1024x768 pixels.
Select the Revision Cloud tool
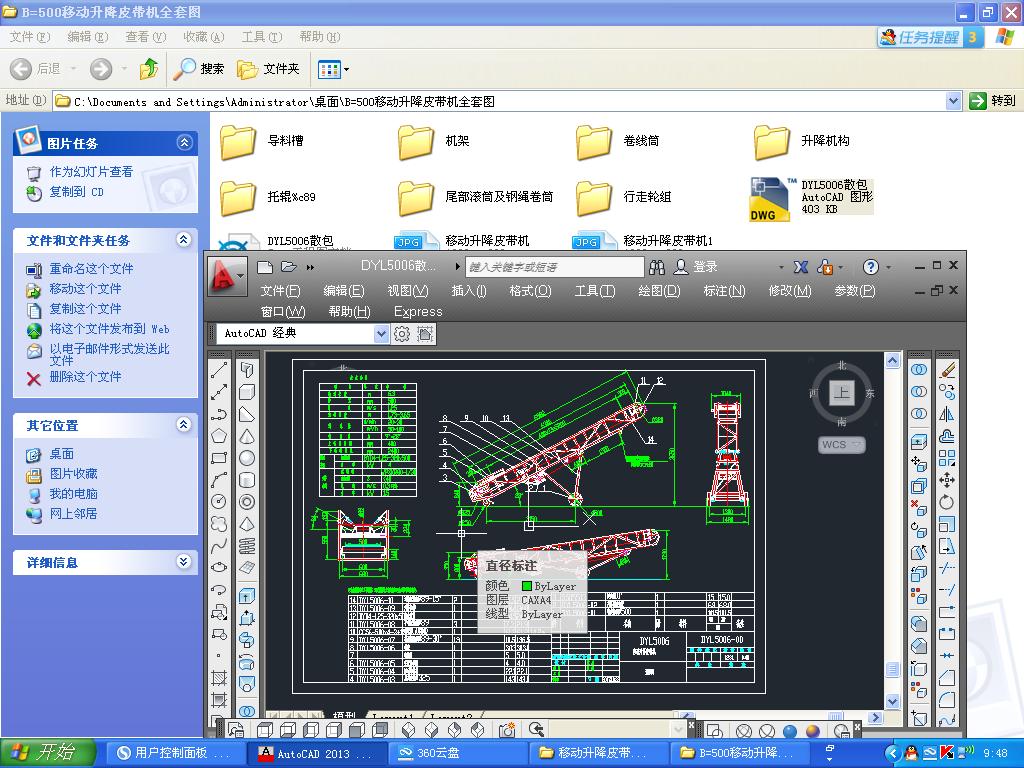click(x=219, y=524)
